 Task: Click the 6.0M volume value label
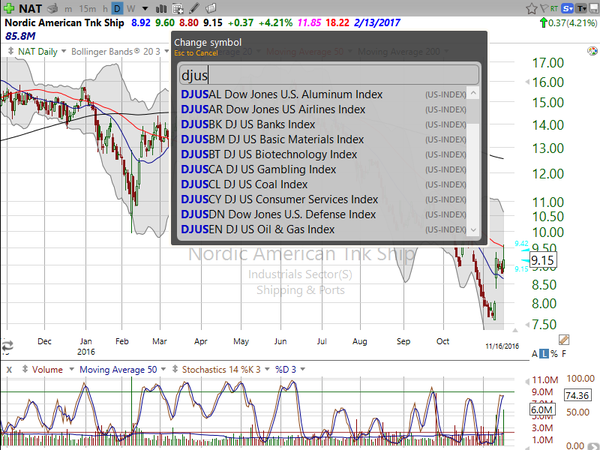542,409
